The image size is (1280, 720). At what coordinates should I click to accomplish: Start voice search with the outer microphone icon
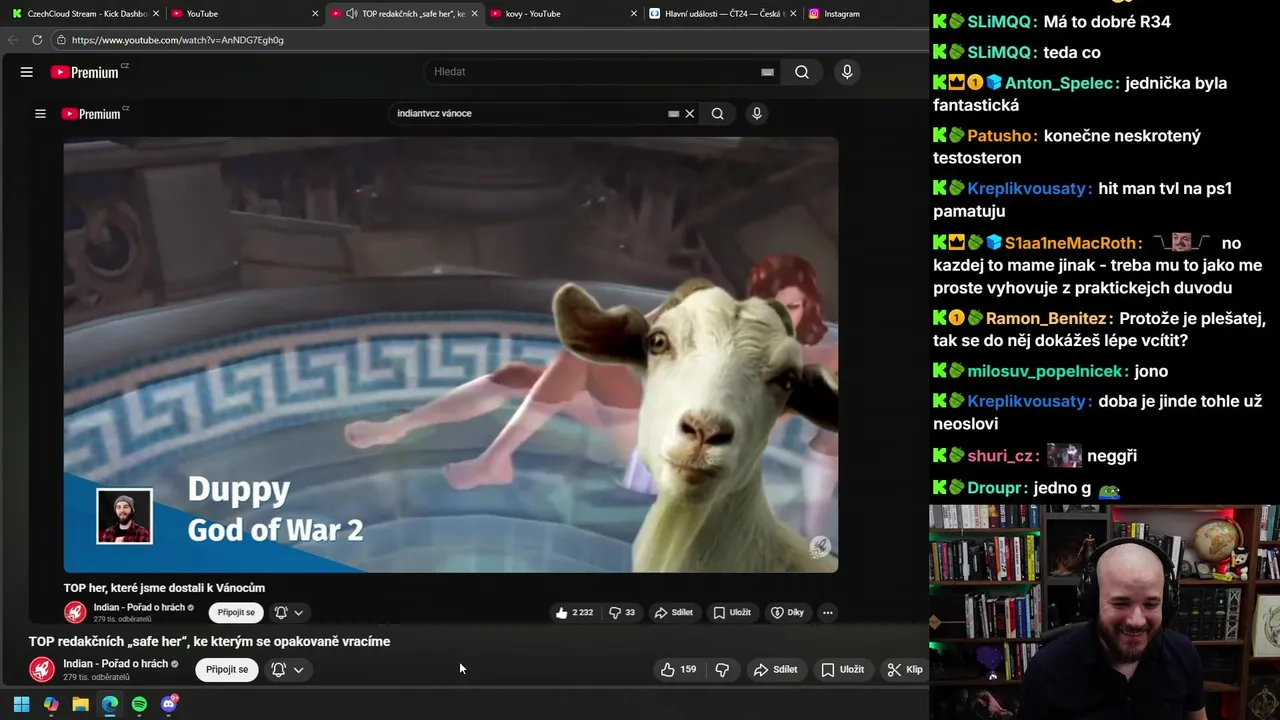pos(847,72)
